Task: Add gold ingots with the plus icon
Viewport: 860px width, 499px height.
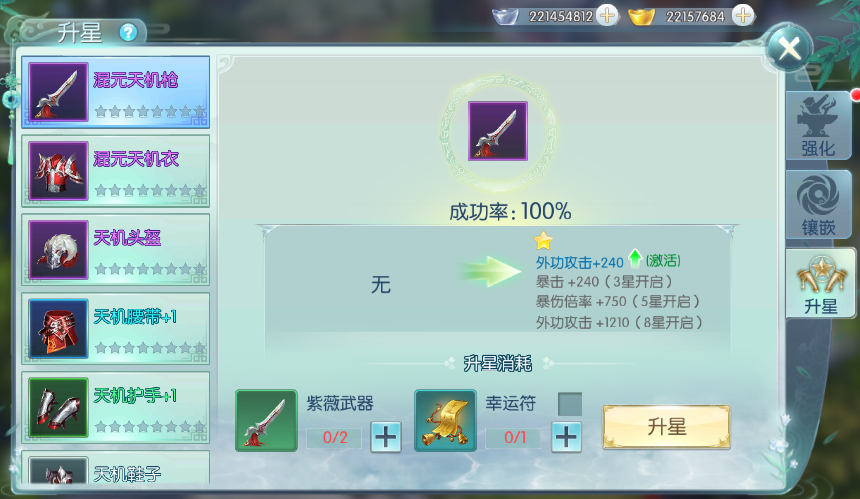Action: [x=743, y=15]
